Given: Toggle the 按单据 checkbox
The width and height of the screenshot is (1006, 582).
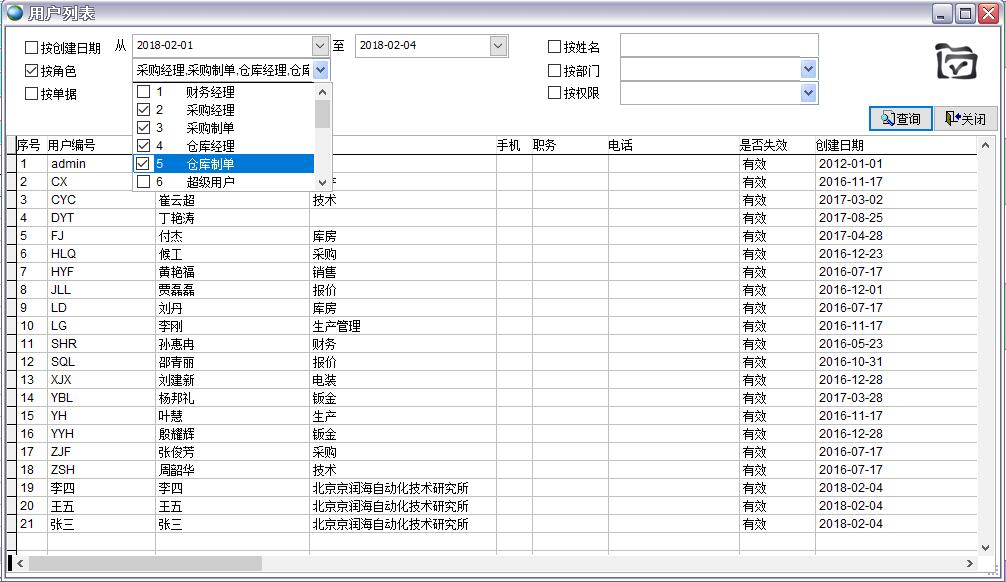Looking at the screenshot, I should pos(32,94).
